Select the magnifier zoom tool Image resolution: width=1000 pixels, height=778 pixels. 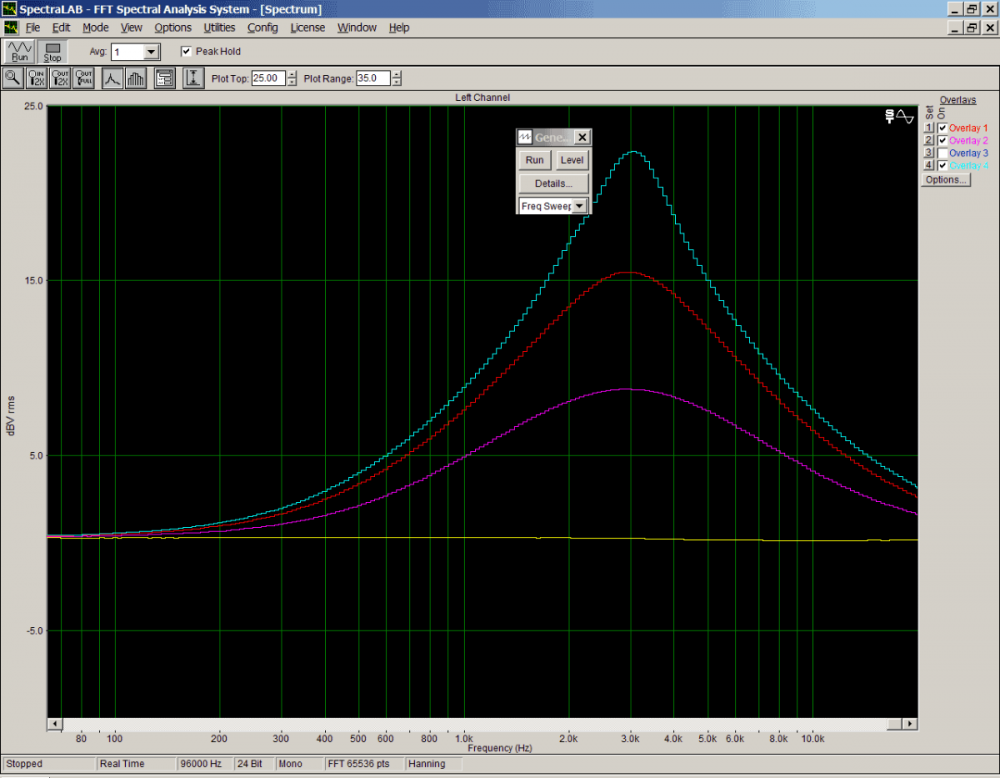(15, 78)
